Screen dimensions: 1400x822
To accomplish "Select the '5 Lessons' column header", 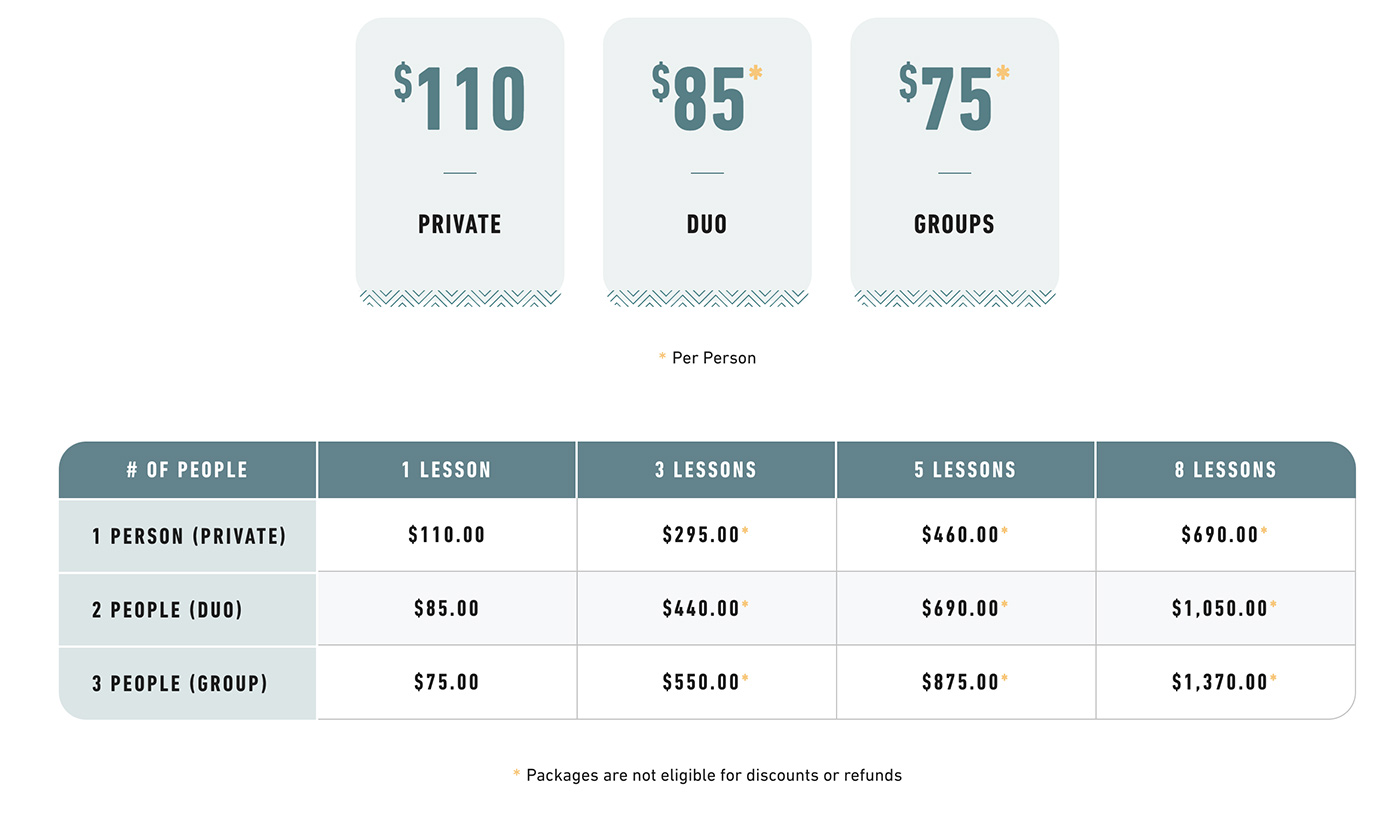I will [965, 470].
